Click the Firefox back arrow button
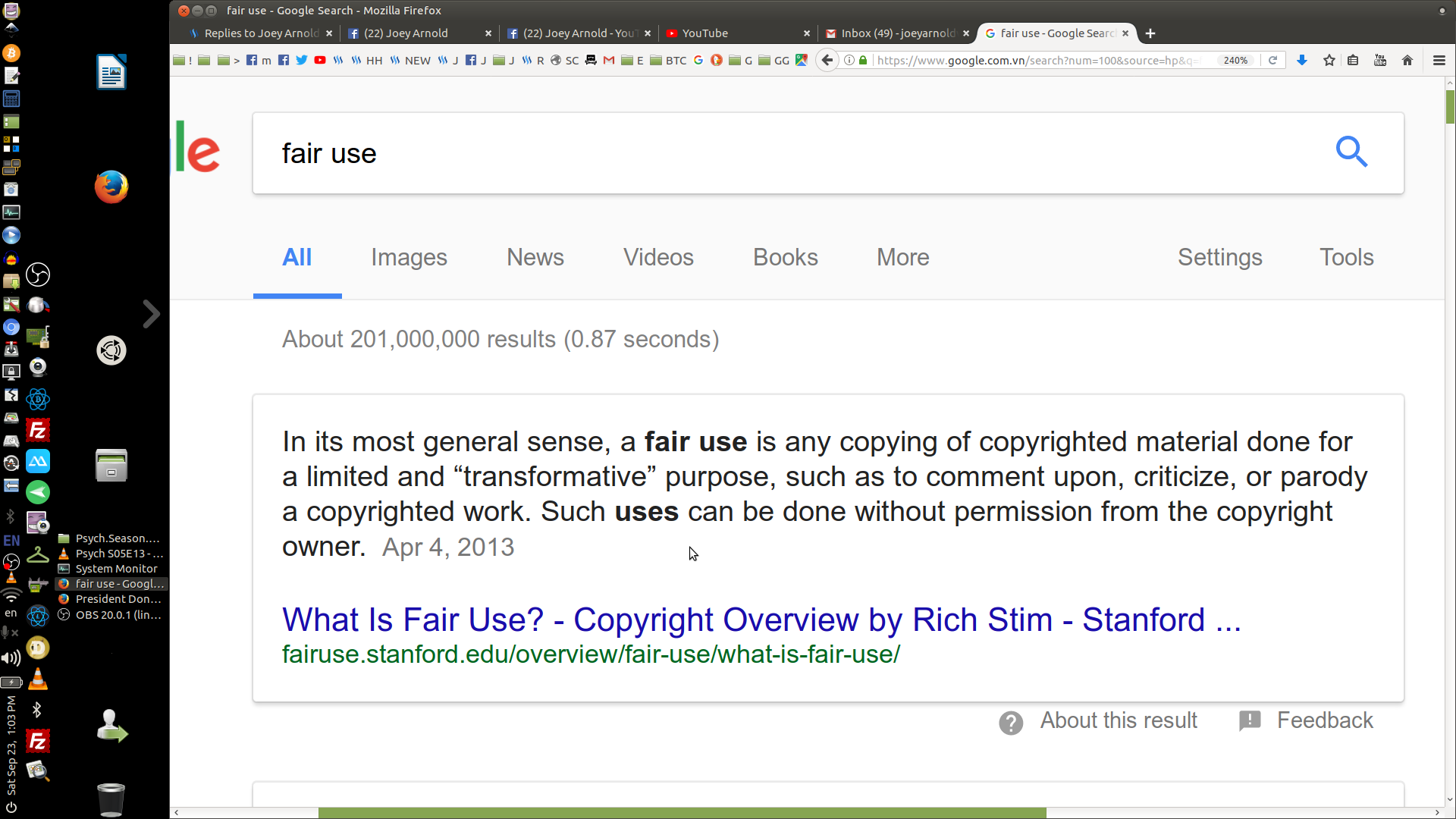The height and width of the screenshot is (819, 1456). (x=827, y=61)
